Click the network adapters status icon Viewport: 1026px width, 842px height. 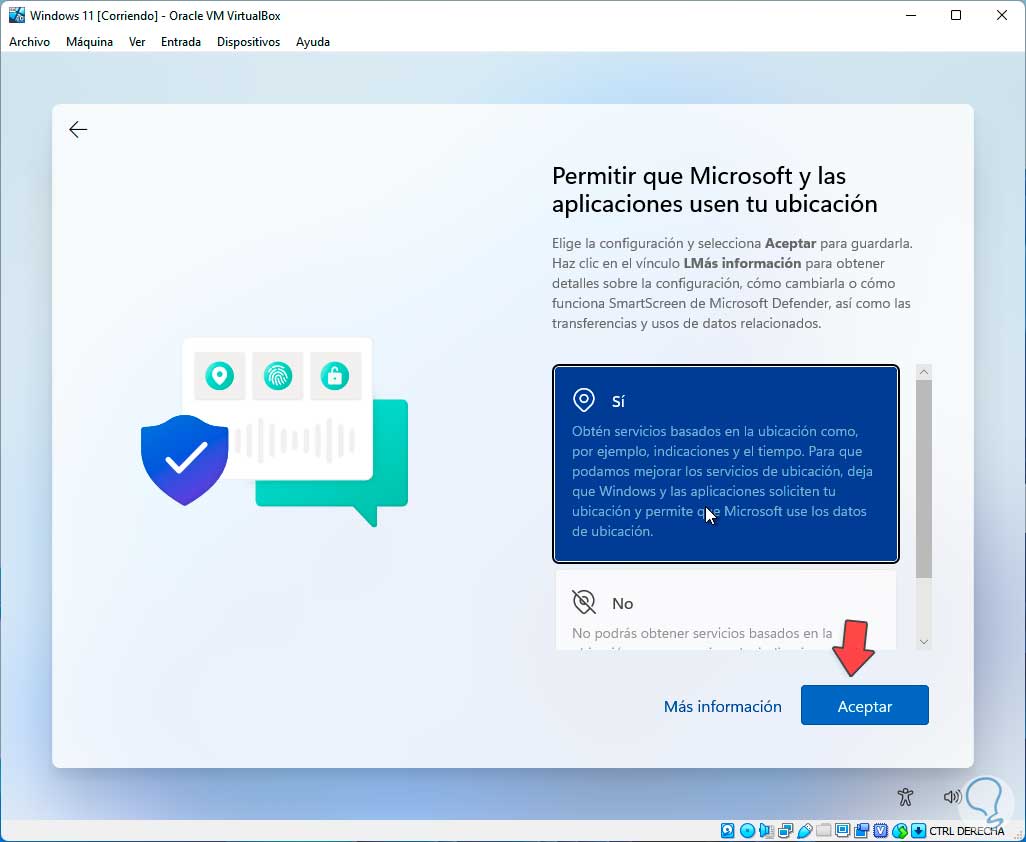tap(785, 831)
